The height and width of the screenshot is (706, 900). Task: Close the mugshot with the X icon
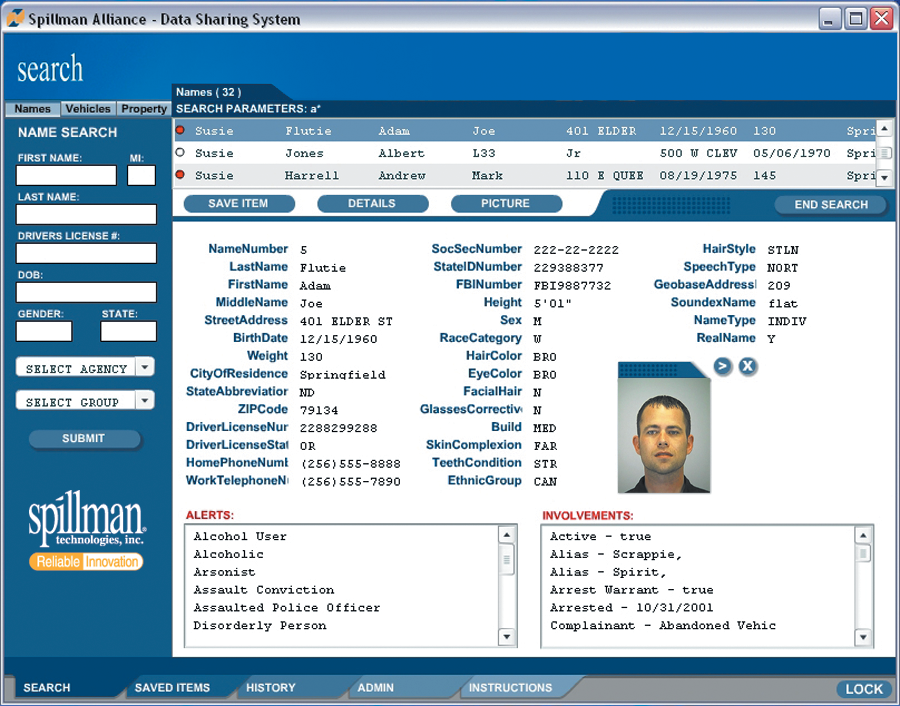[x=747, y=367]
